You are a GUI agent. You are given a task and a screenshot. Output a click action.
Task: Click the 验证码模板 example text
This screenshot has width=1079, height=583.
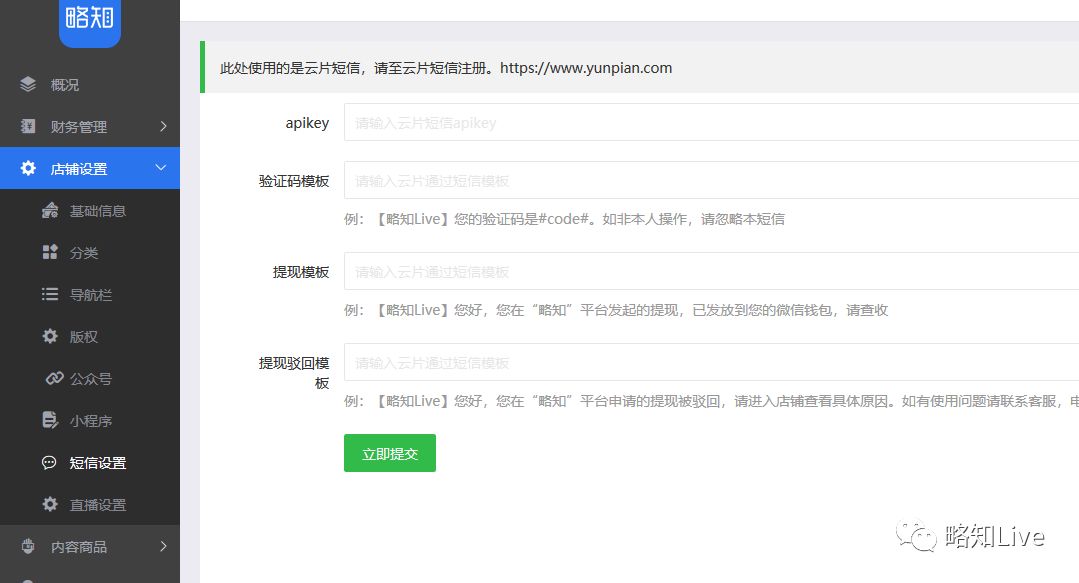tap(564, 219)
